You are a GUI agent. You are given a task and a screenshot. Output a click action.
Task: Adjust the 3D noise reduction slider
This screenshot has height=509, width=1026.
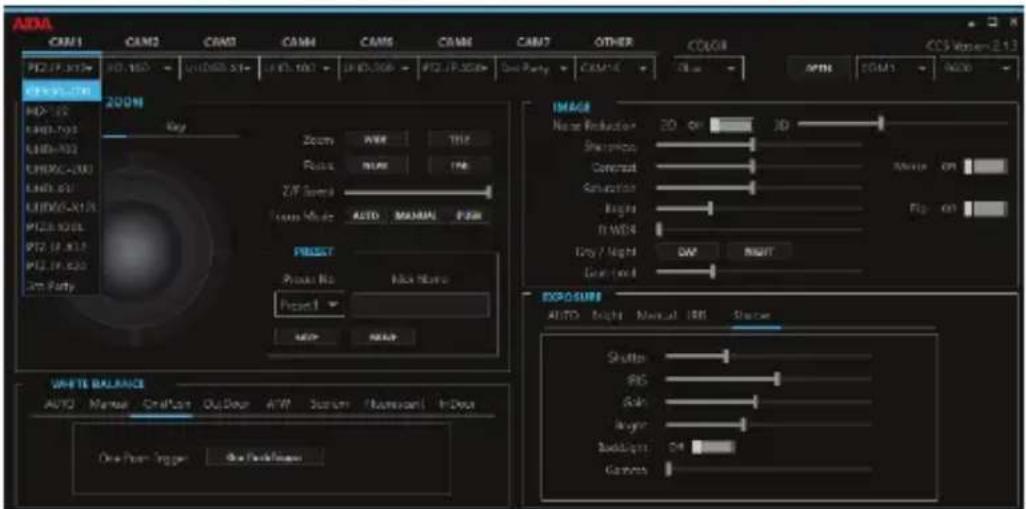coord(902,123)
